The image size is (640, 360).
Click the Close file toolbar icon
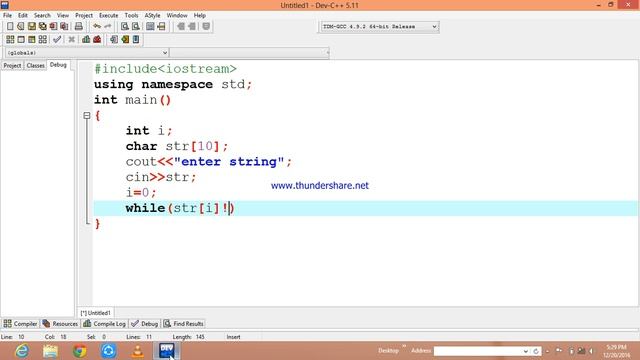tap(53, 27)
